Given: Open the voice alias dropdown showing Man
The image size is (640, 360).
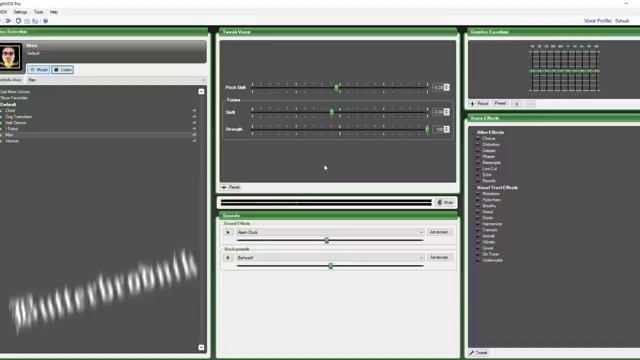Looking at the screenshot, I should (x=116, y=80).
